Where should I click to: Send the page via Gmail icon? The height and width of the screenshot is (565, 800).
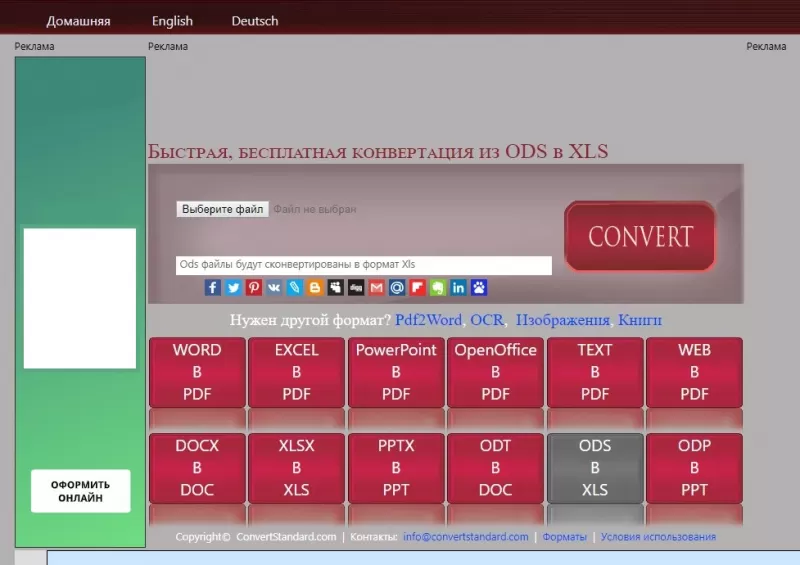click(377, 287)
